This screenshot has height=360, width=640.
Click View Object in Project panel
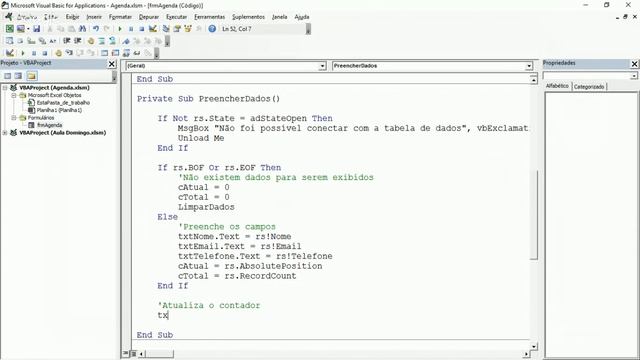point(18,76)
